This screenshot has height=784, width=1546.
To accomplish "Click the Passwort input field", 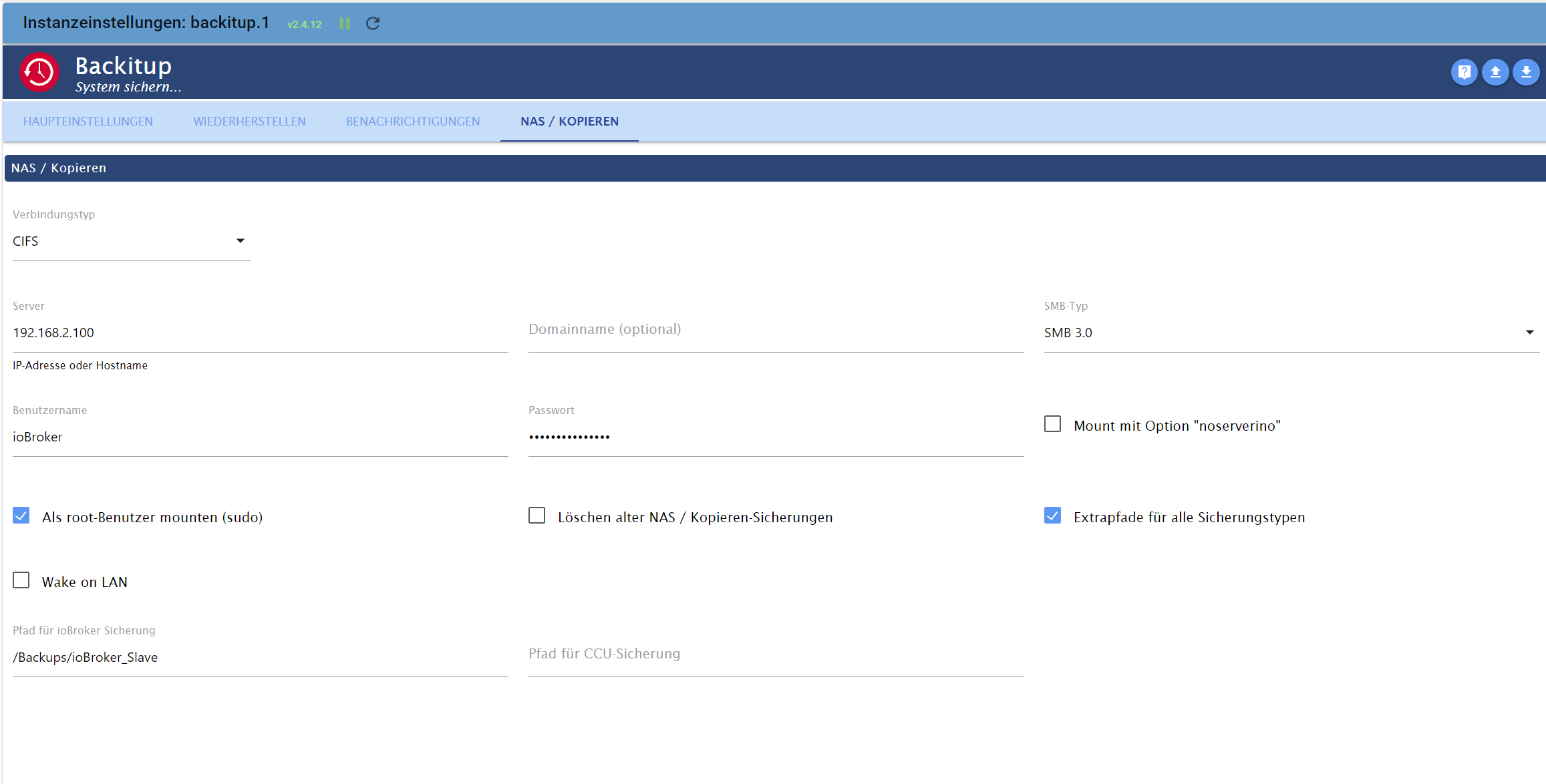I will pos(775,437).
